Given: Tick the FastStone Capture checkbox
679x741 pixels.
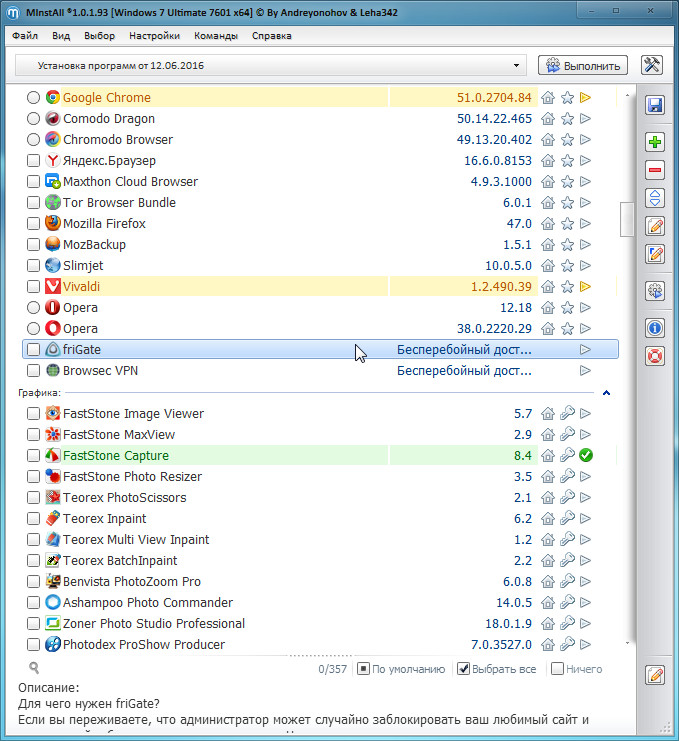Looking at the screenshot, I should click(33, 455).
